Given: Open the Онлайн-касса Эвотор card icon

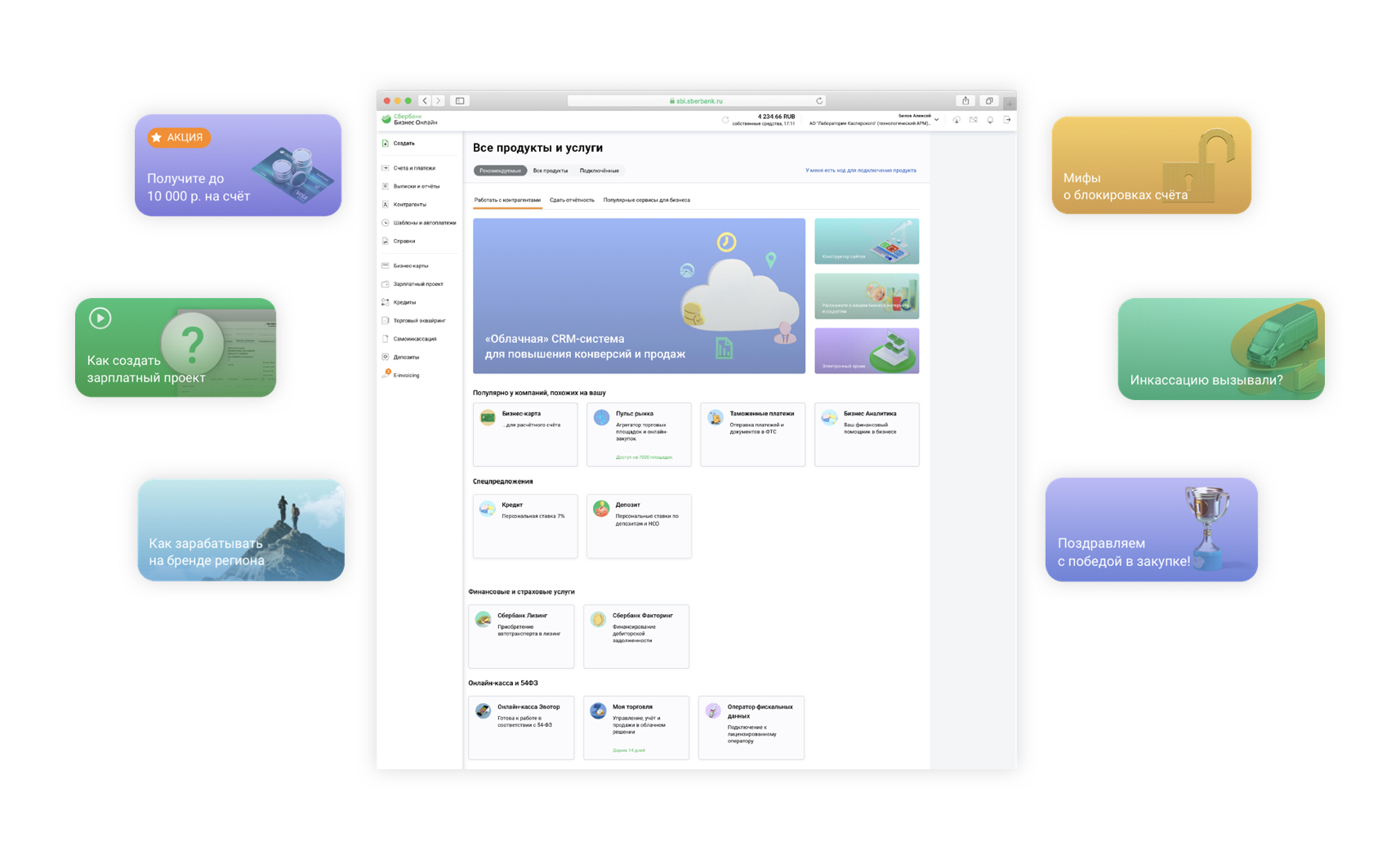Looking at the screenshot, I should point(484,711).
